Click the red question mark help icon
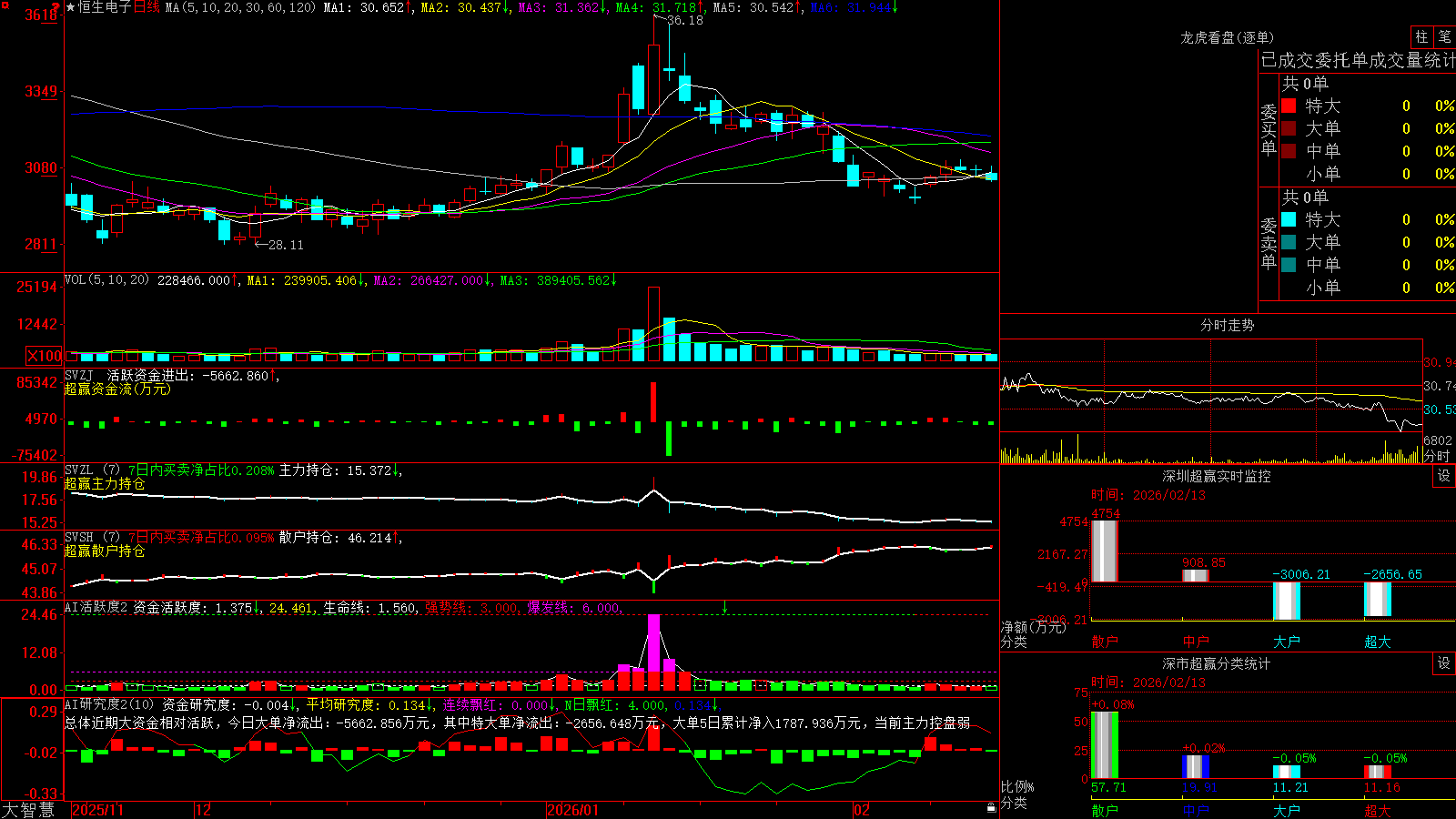The height and width of the screenshot is (819, 1456). (x=56, y=7)
